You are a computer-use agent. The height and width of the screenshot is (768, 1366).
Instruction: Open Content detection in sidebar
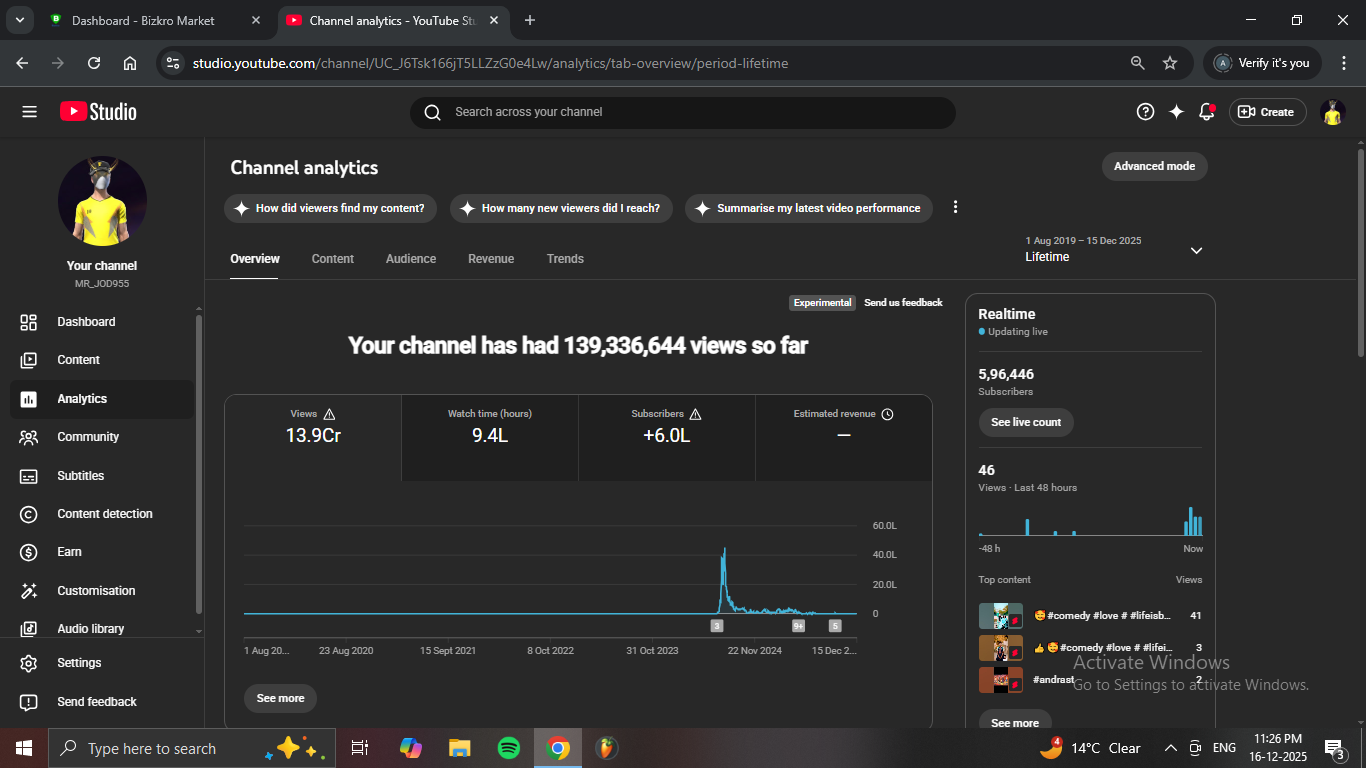click(x=104, y=514)
